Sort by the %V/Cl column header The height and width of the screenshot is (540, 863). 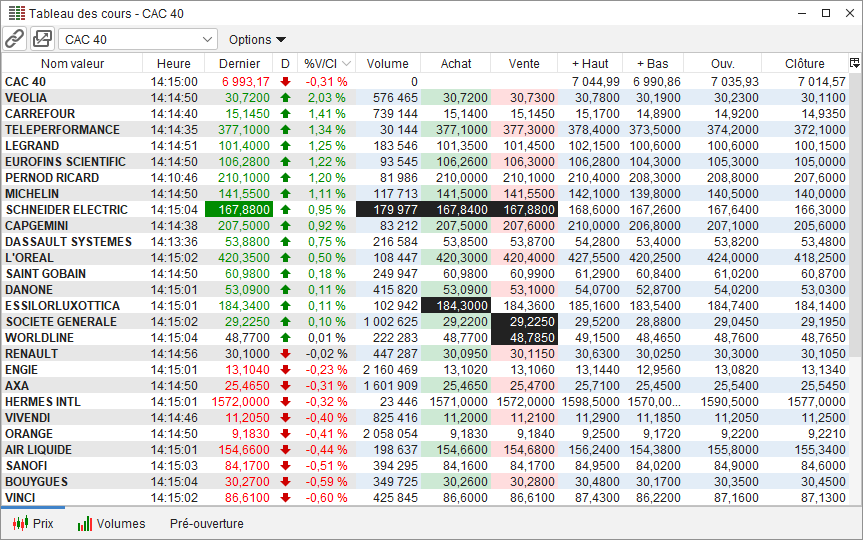326,63
